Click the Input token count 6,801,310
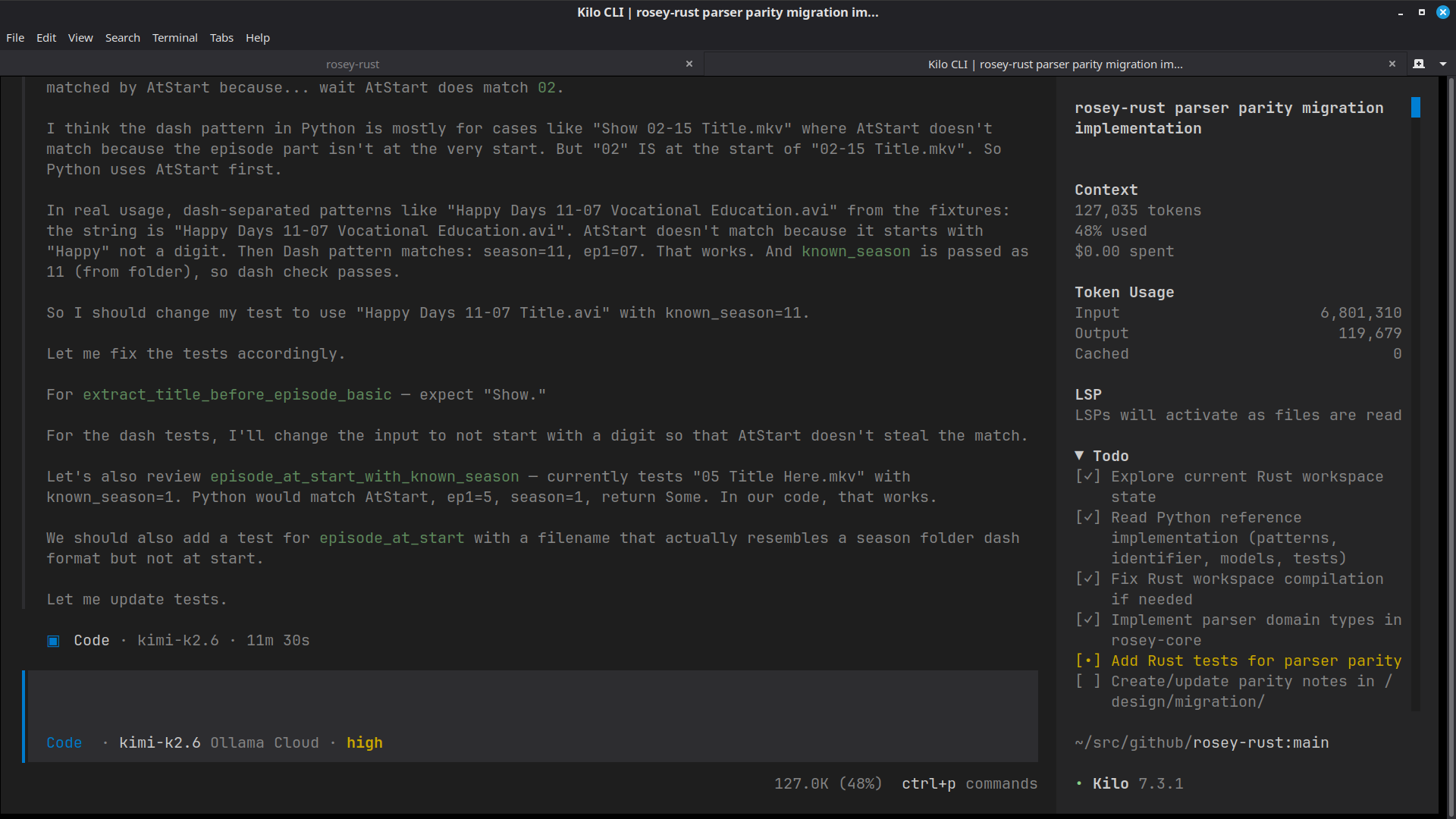This screenshot has height=819, width=1456. pyautogui.click(x=1360, y=313)
